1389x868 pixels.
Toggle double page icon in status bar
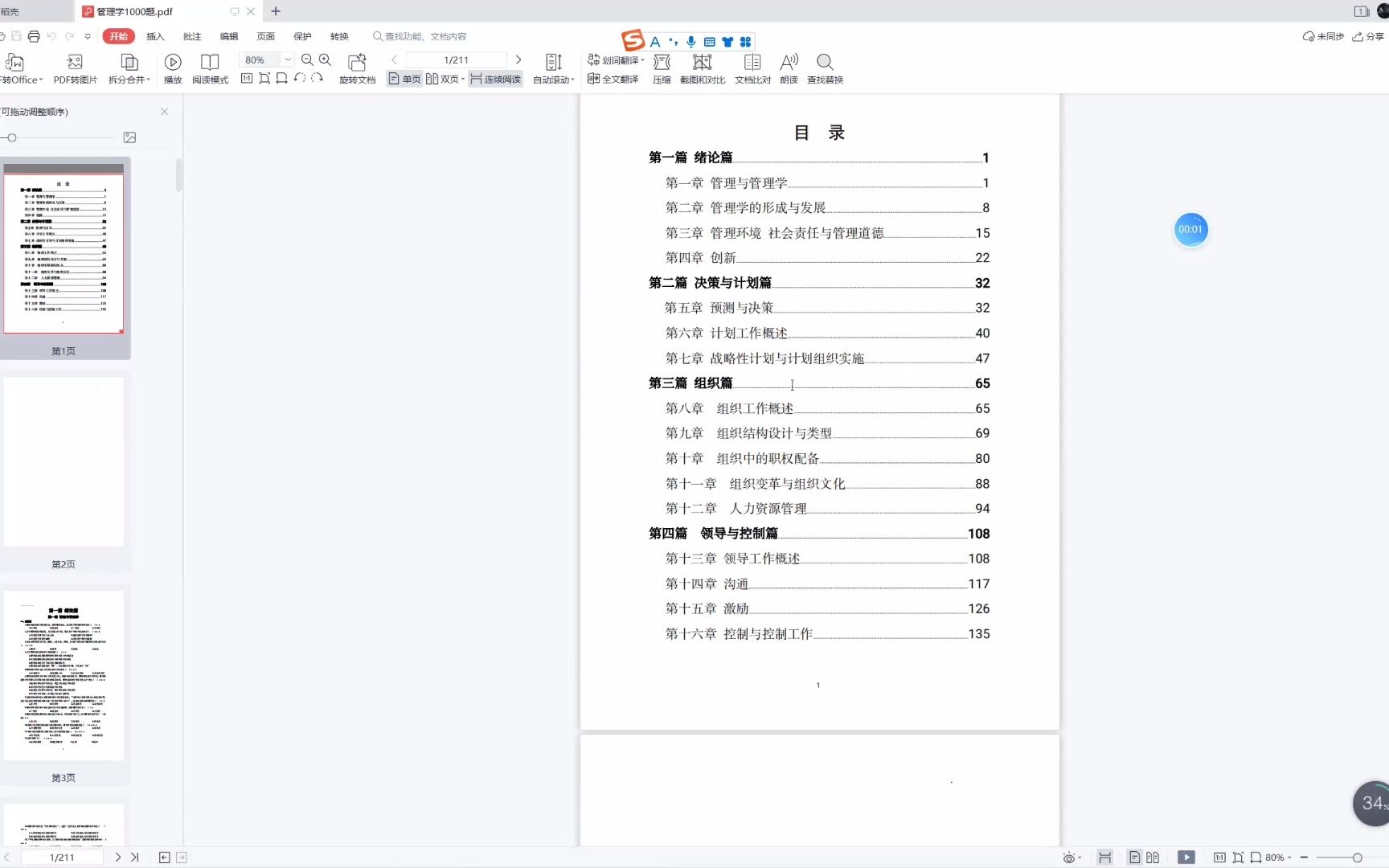click(x=1153, y=858)
